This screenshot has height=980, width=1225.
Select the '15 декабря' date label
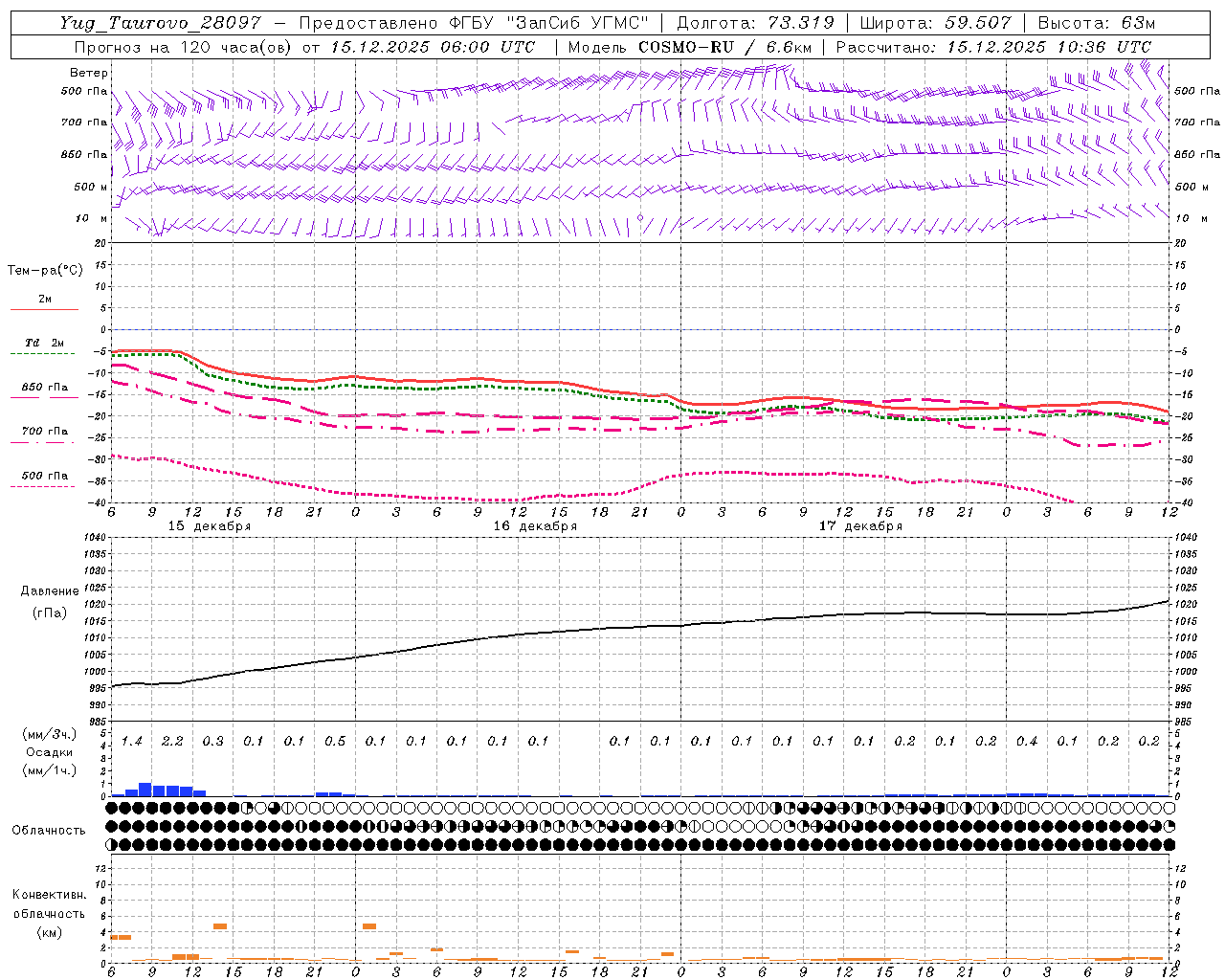pyautogui.click(x=210, y=526)
